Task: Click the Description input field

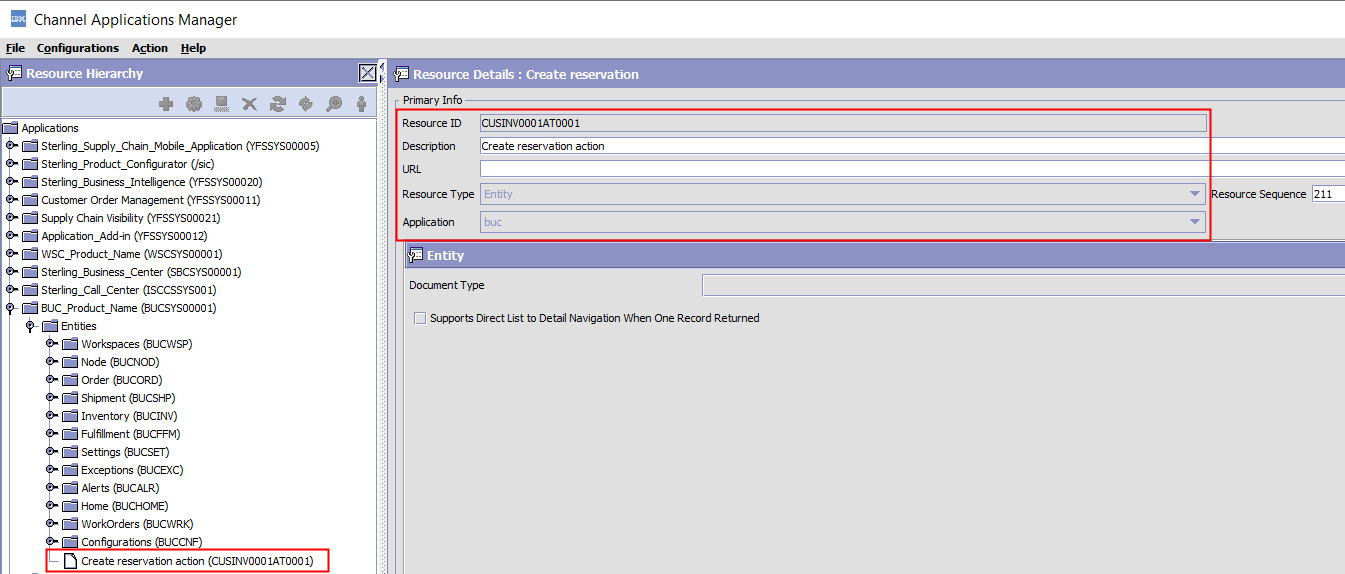Action: click(912, 146)
